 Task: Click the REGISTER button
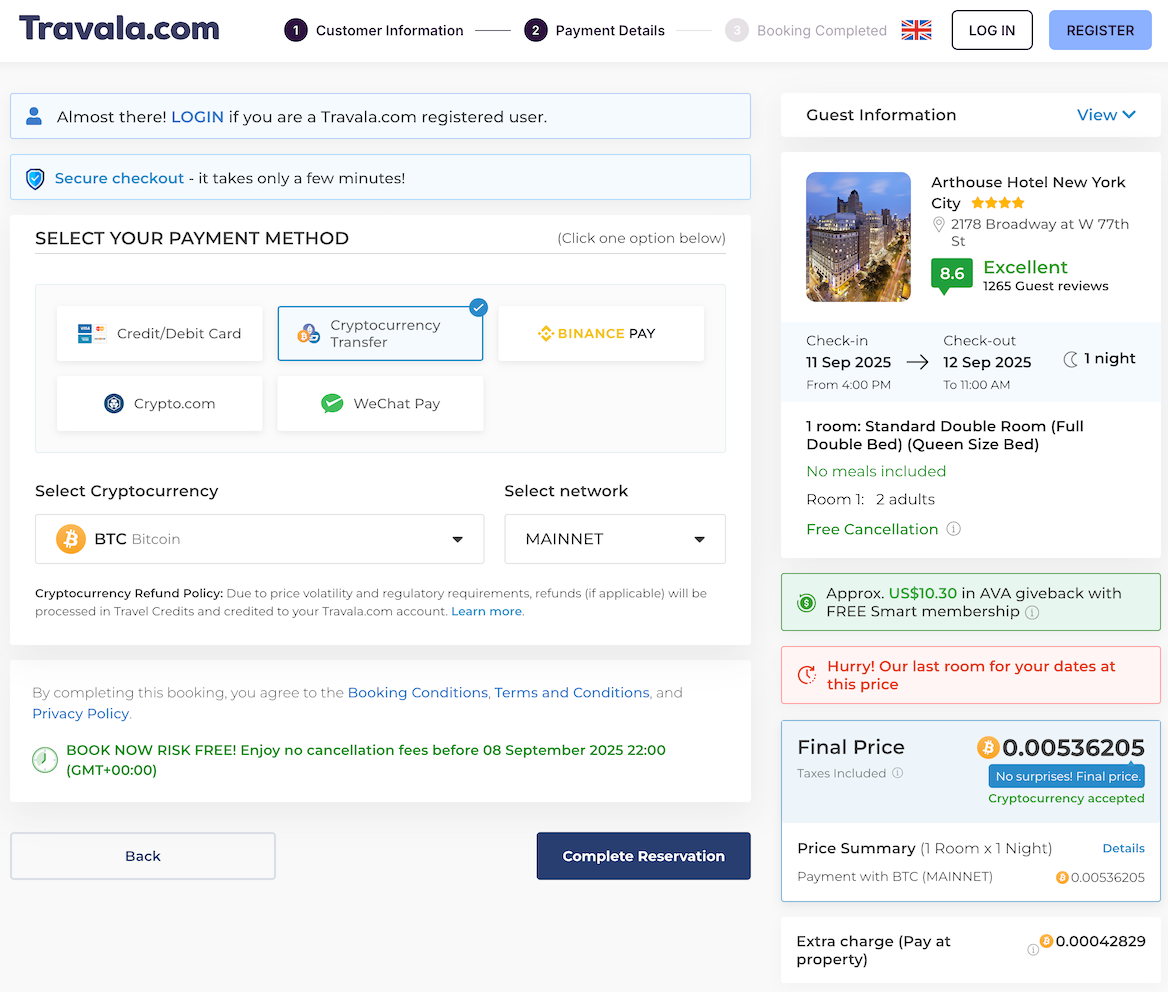click(1099, 31)
